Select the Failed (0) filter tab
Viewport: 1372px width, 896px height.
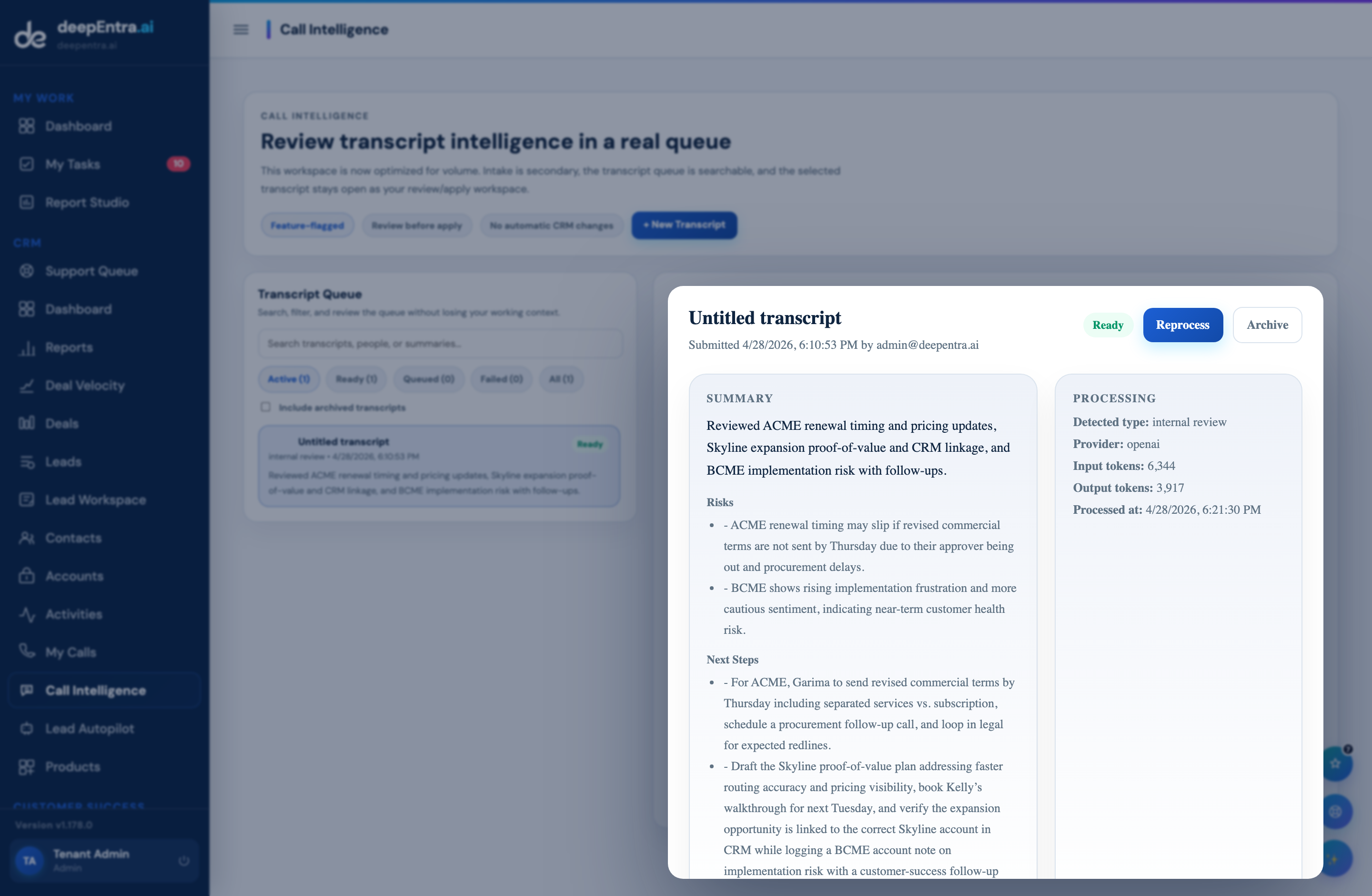pyautogui.click(x=502, y=379)
